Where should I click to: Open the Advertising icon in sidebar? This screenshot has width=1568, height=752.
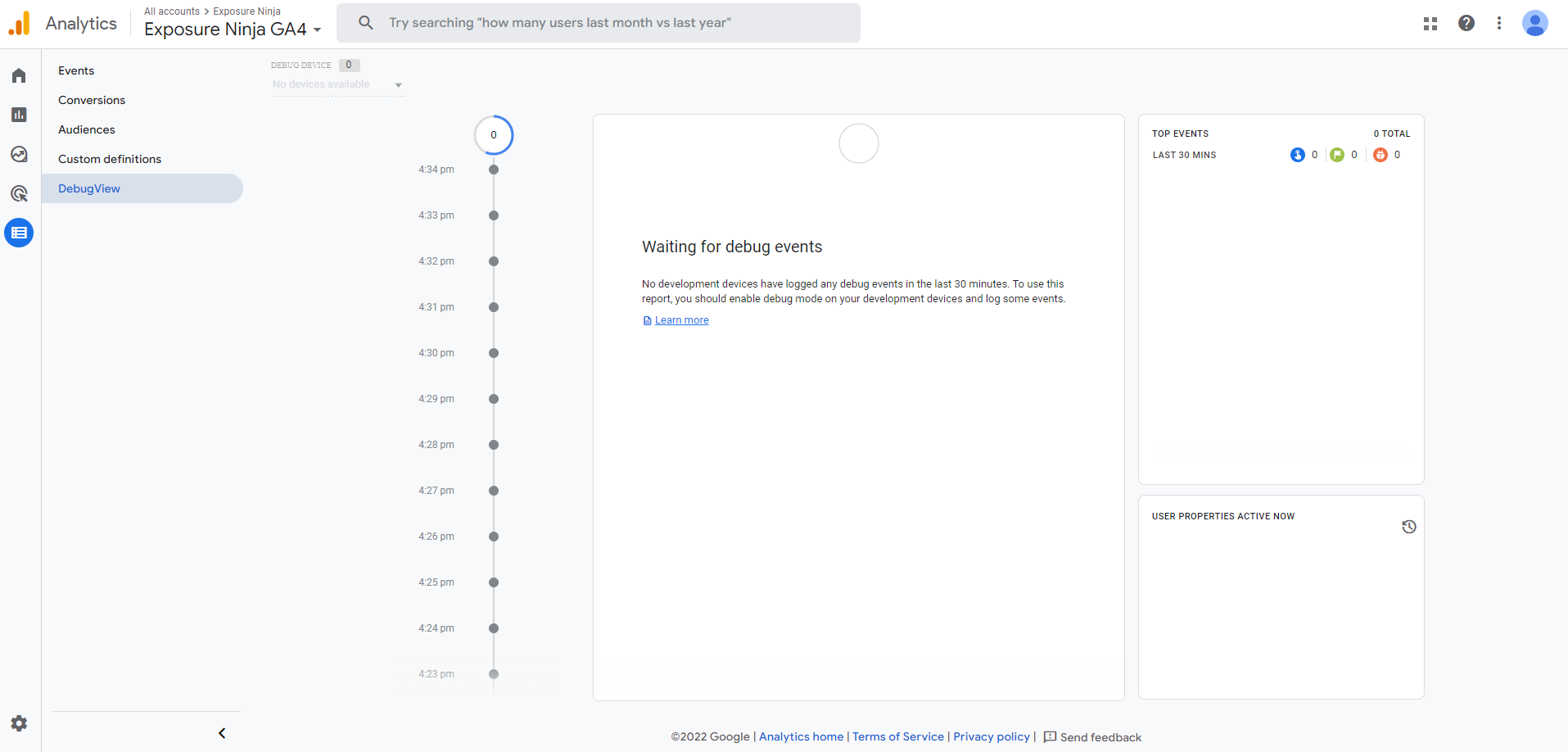(19, 193)
